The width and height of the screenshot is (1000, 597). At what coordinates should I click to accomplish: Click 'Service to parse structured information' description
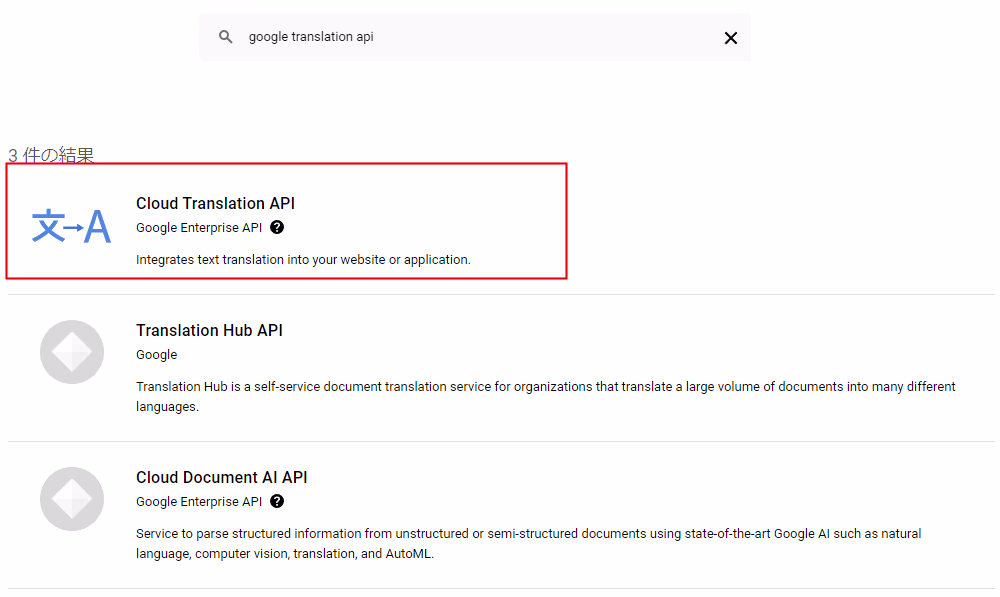point(528,543)
